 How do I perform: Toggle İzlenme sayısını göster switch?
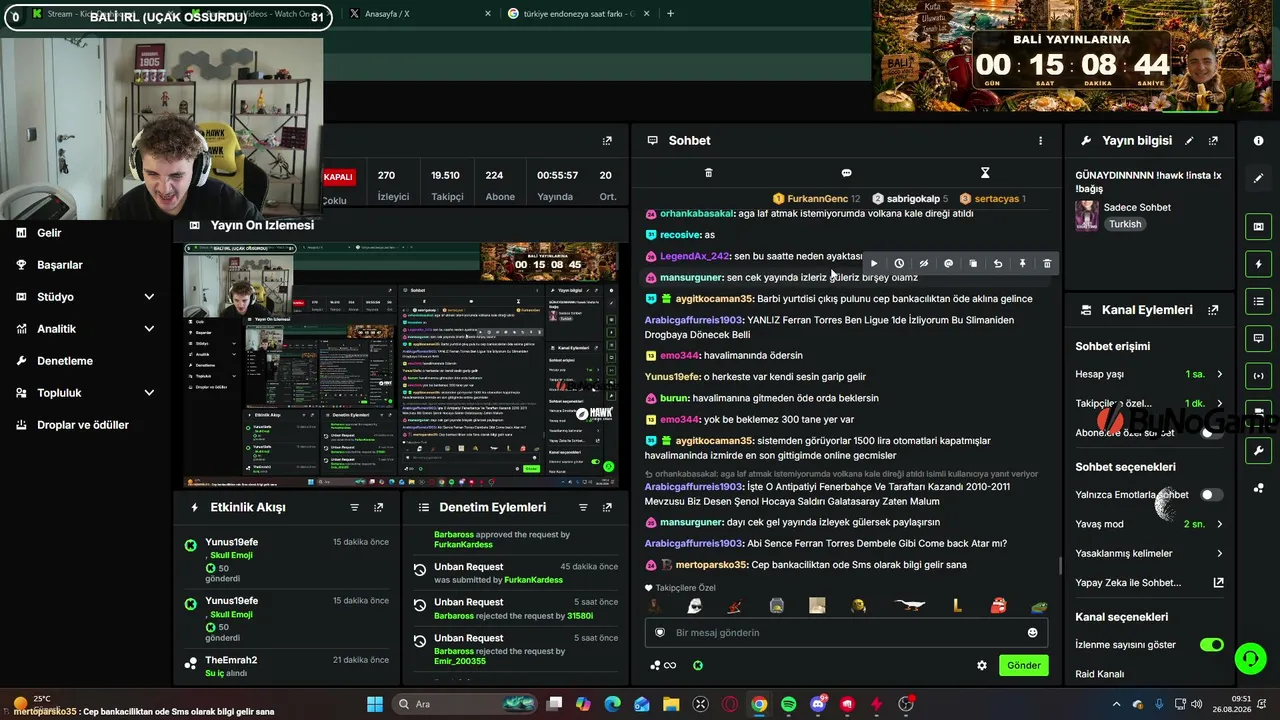tap(1211, 645)
